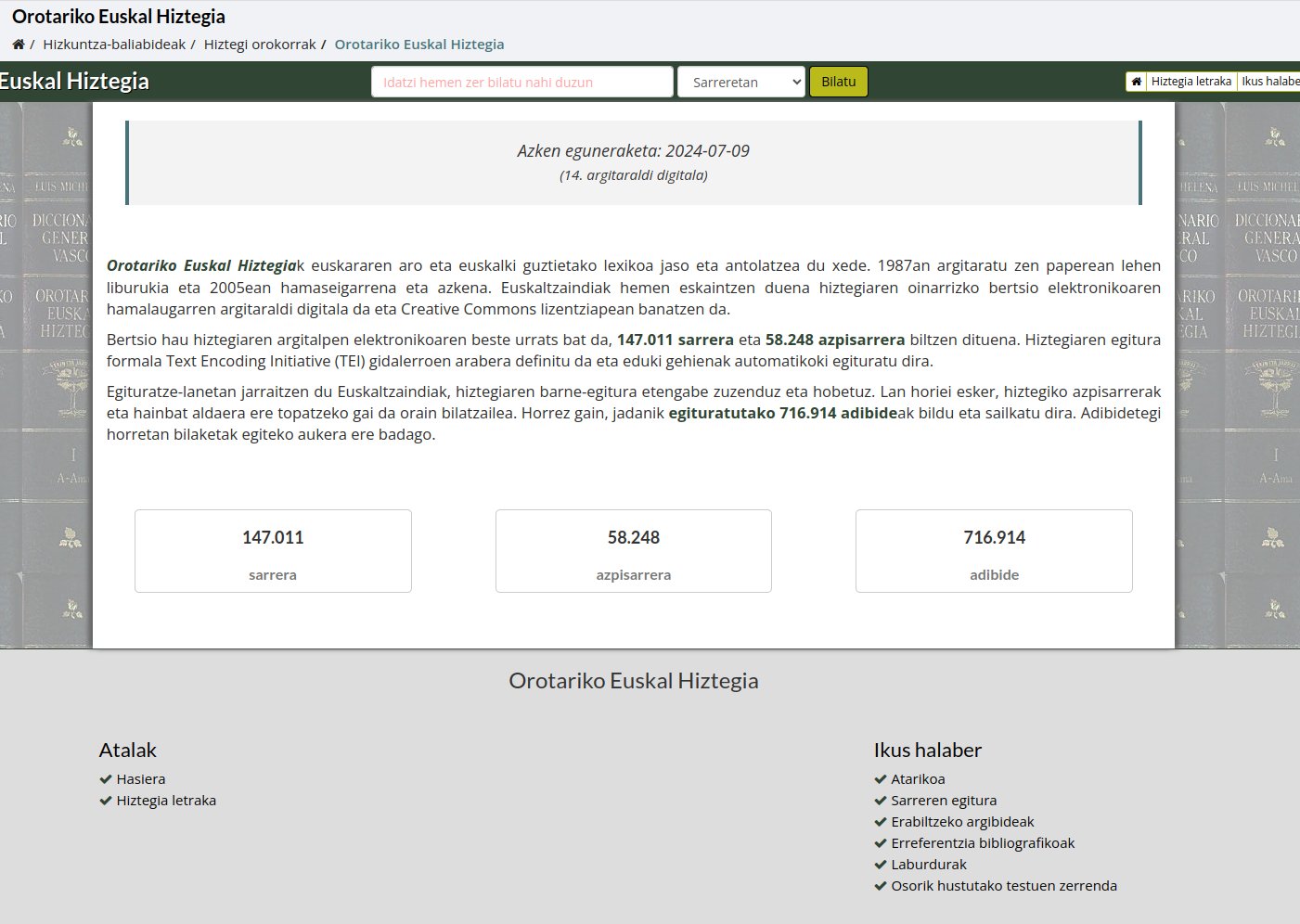Open the Hiztegi orokorrak breadcrumb link
Viewport: 1300px width, 924px height.
click(260, 45)
